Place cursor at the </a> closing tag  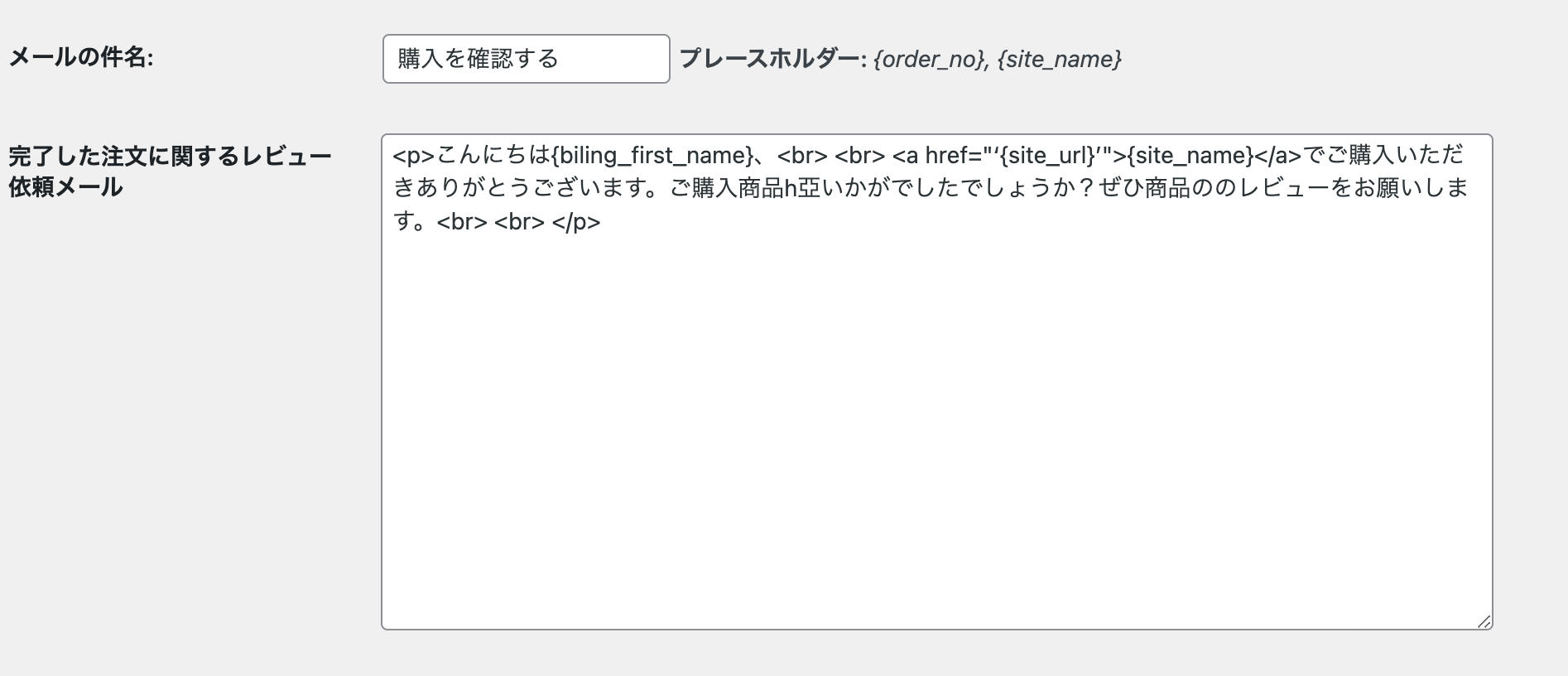click(1278, 156)
